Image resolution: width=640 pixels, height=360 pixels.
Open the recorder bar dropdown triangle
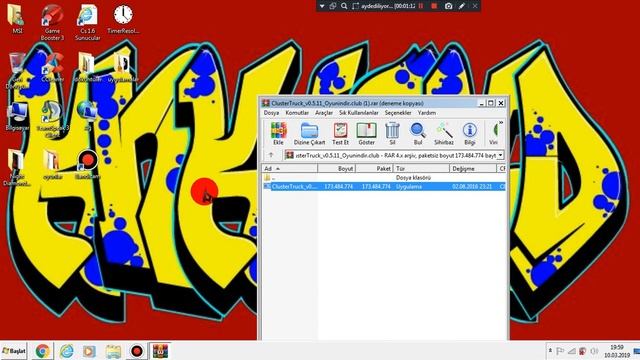322,6
